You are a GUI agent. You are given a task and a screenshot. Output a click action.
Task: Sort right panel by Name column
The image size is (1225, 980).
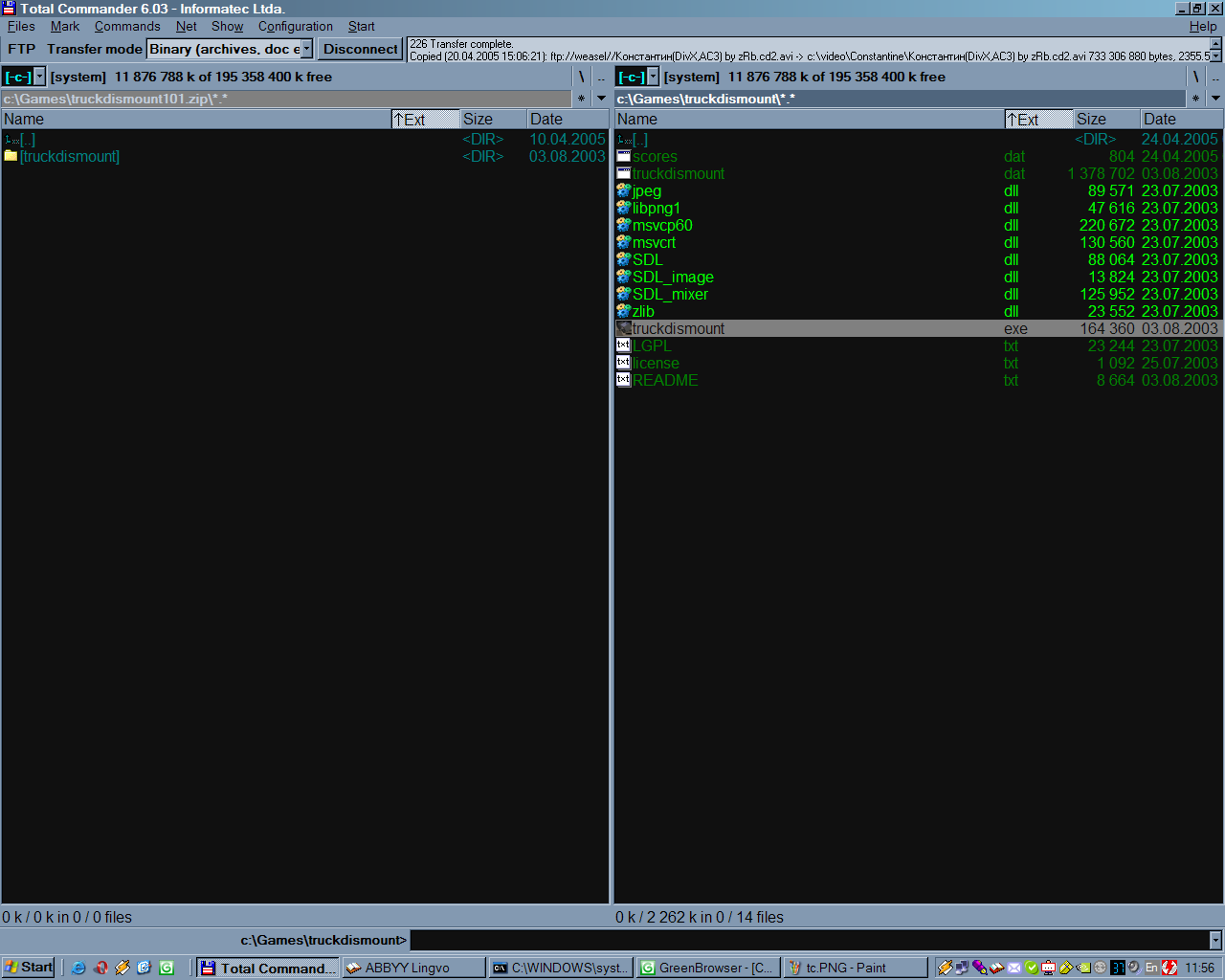(x=810, y=119)
